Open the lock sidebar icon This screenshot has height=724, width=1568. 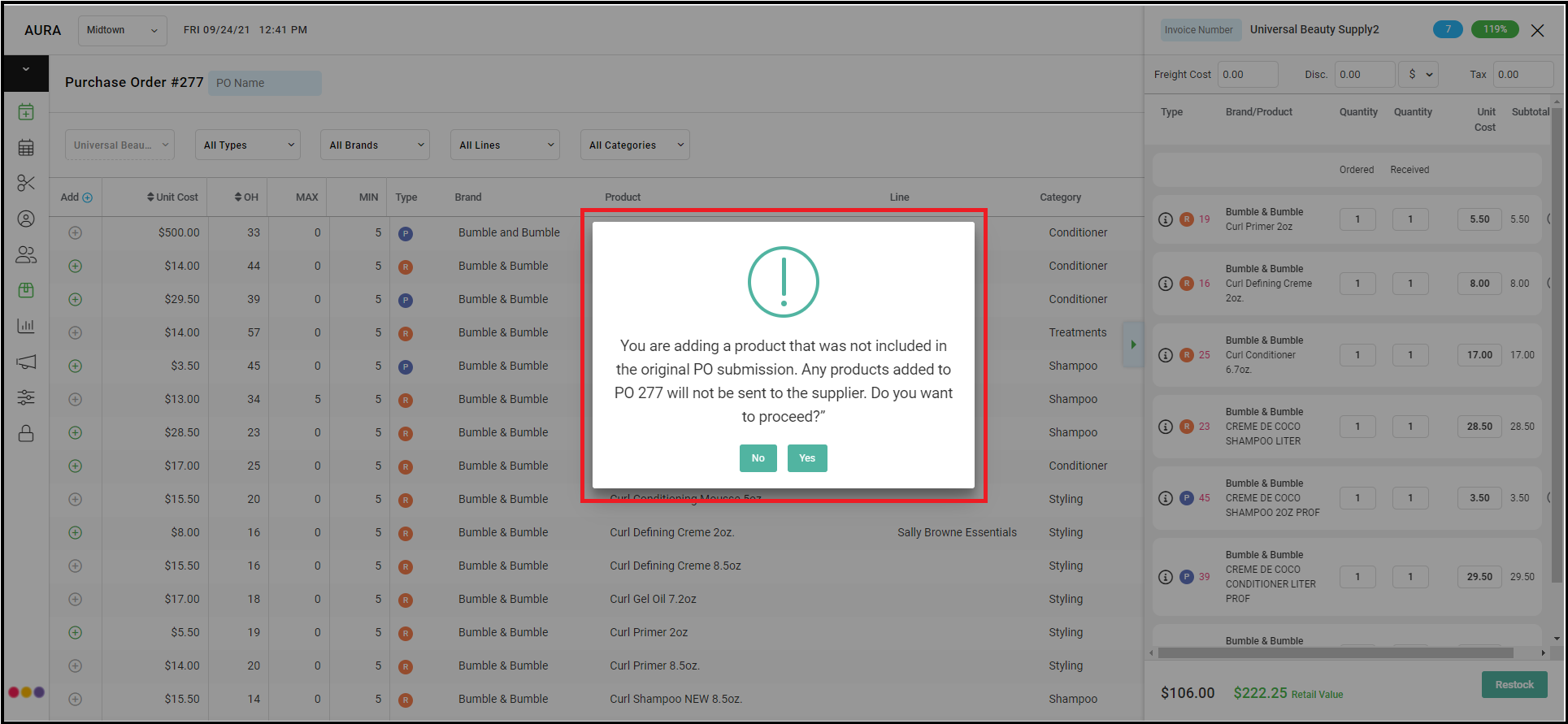click(26, 433)
